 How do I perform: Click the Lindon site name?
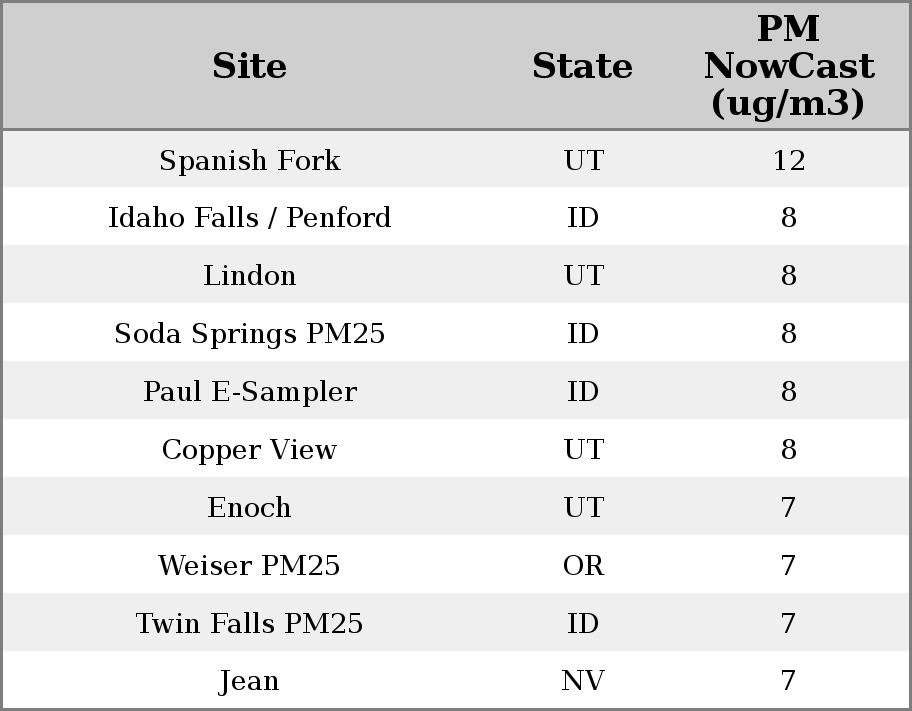(249, 276)
